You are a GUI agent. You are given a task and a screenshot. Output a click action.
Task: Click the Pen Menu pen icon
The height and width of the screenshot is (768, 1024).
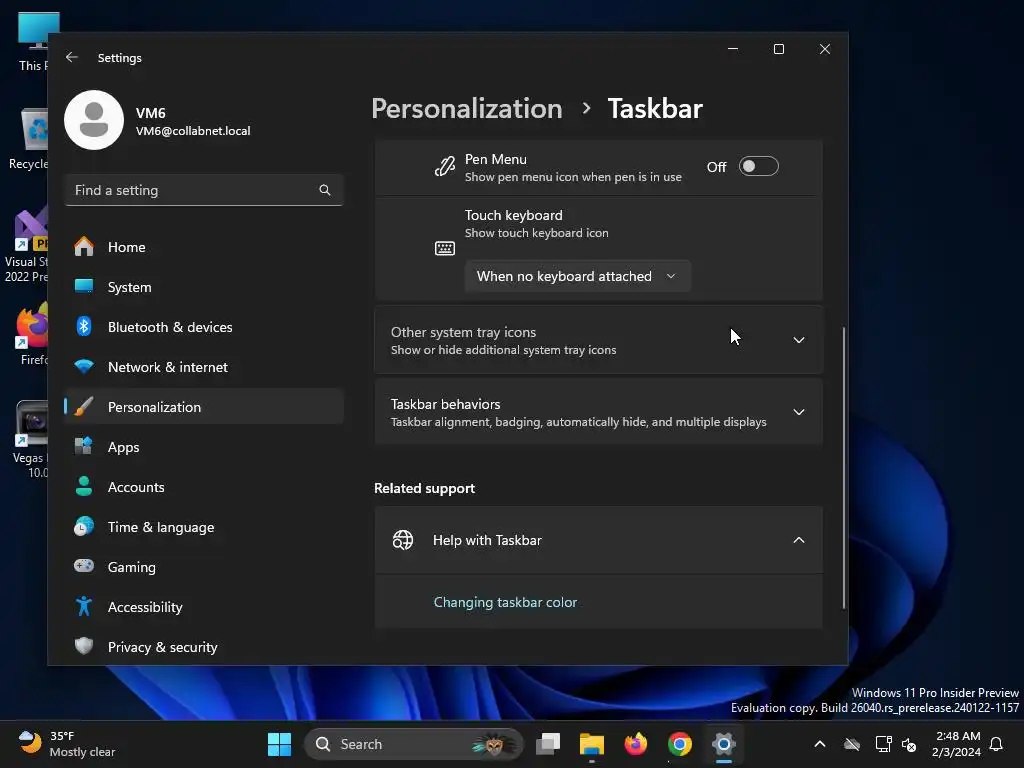pyautogui.click(x=445, y=167)
